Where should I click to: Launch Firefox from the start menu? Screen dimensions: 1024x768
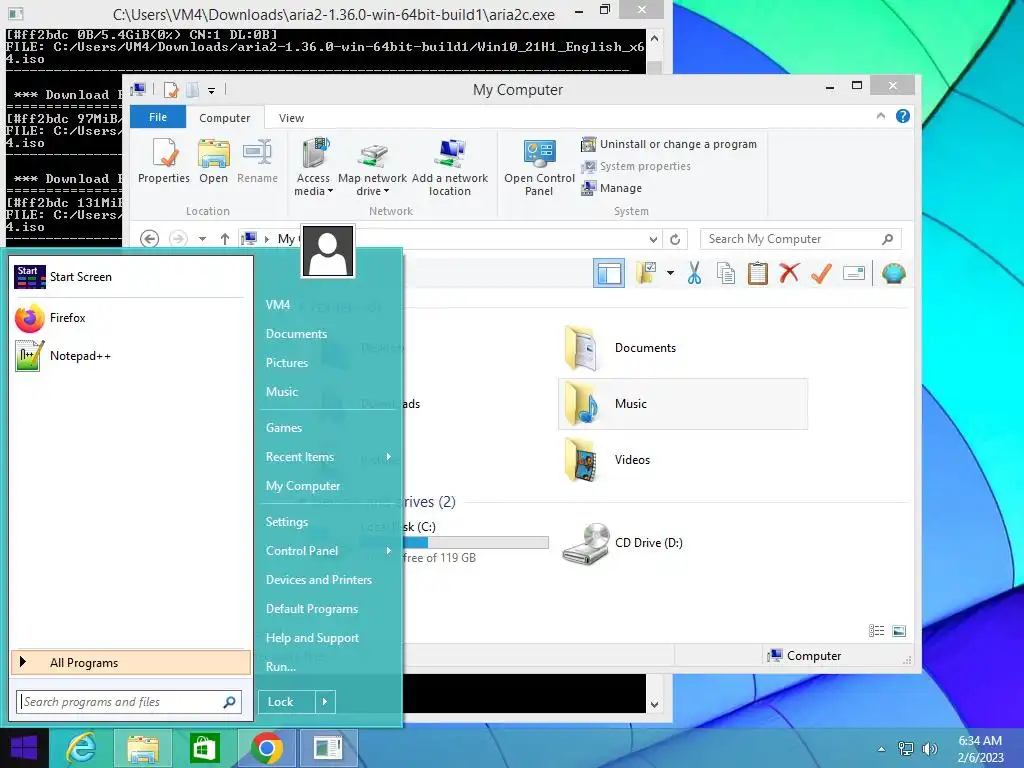tap(129, 318)
